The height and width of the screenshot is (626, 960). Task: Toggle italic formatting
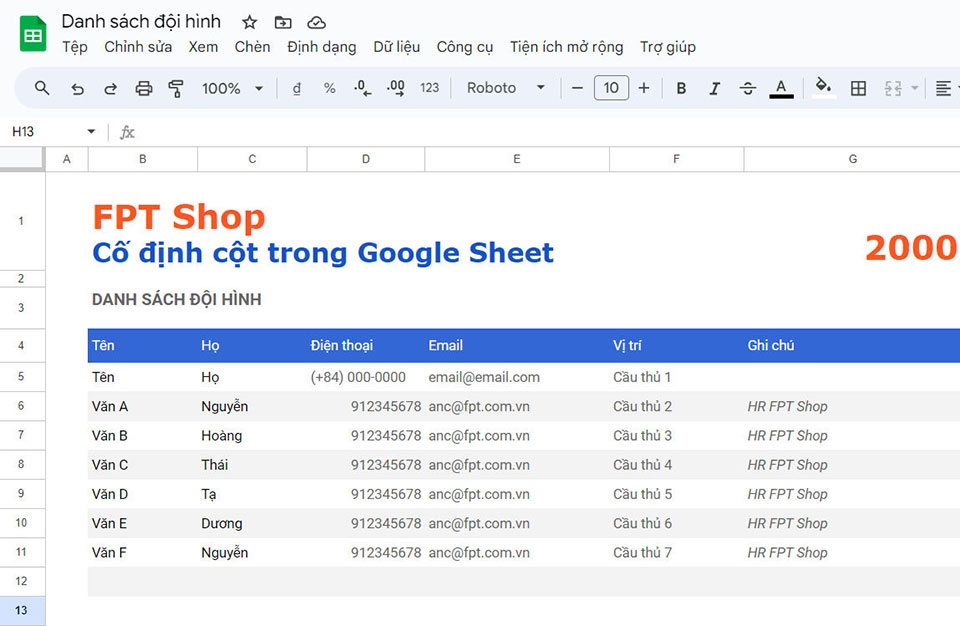pos(714,88)
